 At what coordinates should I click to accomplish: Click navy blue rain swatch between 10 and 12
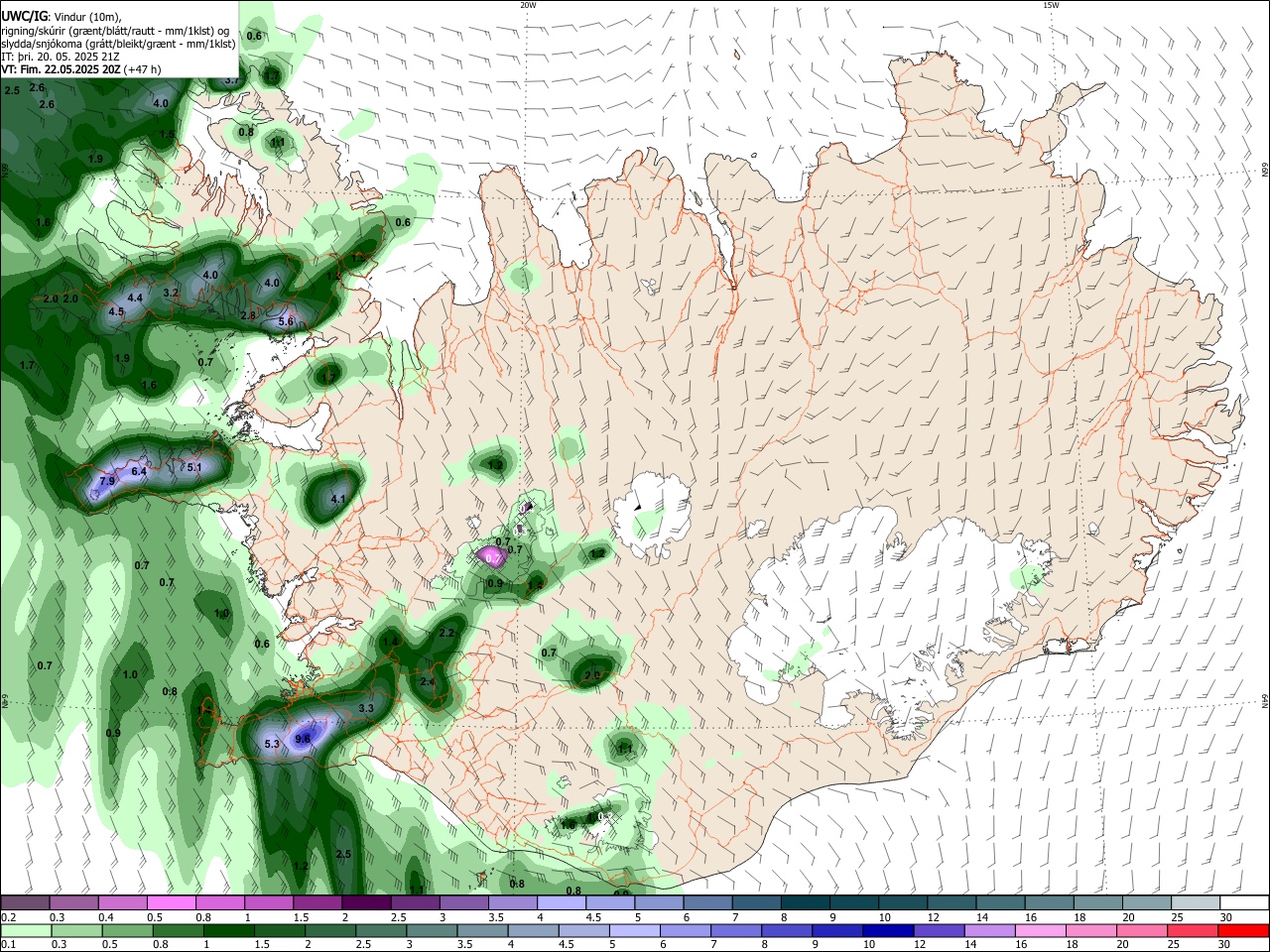[886, 931]
